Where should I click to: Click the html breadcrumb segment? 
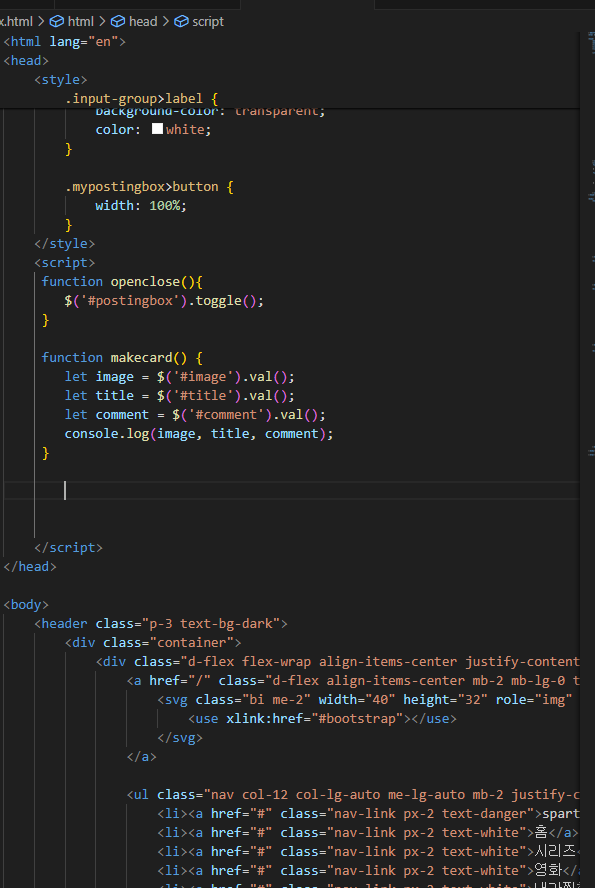click(80, 22)
